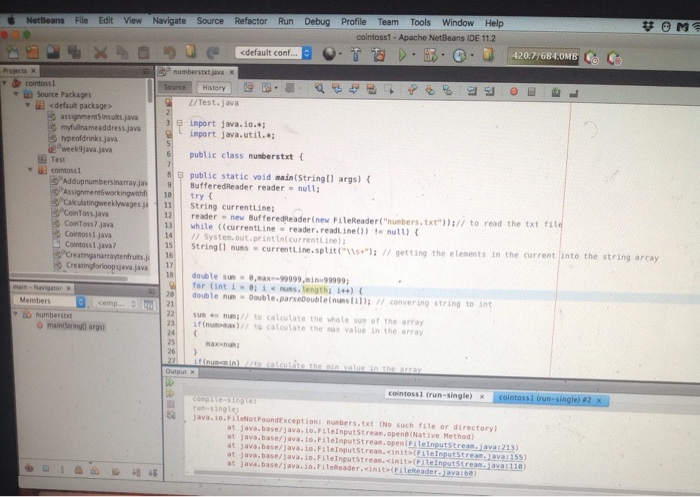Viewport: 700px width, 497px height.
Task: Click the Find Selection magnifier icon
Action: pyautogui.click(x=319, y=88)
